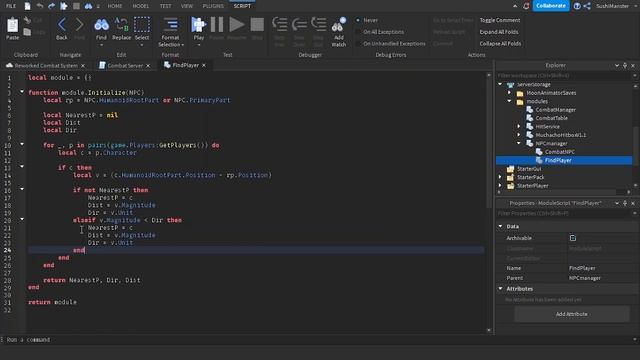The image size is (640, 360).
Task: Click the Step Out debugger icon
Action: pyautogui.click(x=318, y=24)
